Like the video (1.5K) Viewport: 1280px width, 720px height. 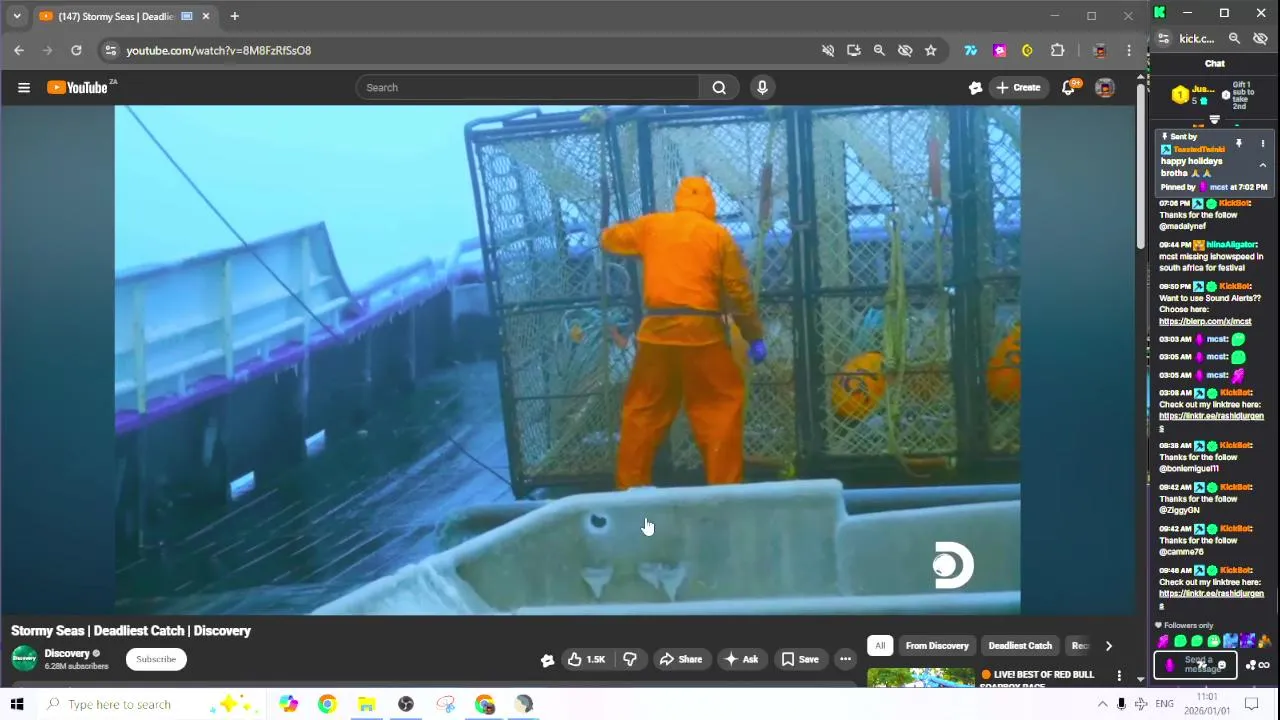click(x=586, y=659)
